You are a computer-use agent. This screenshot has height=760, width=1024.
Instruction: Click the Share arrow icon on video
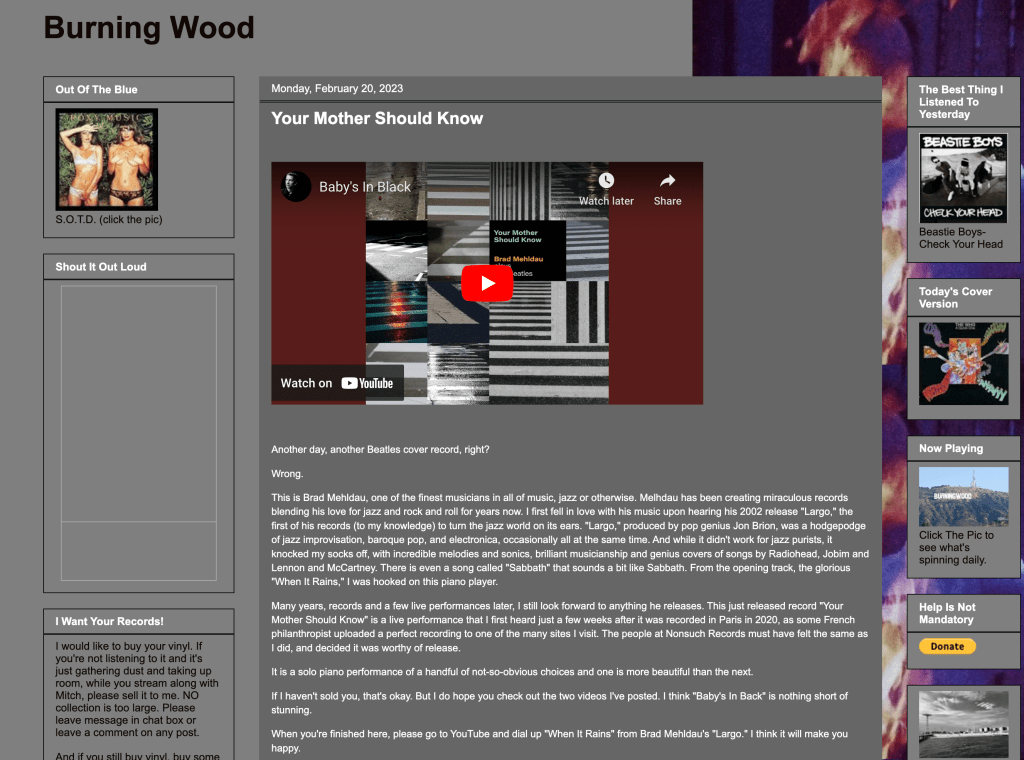(667, 181)
